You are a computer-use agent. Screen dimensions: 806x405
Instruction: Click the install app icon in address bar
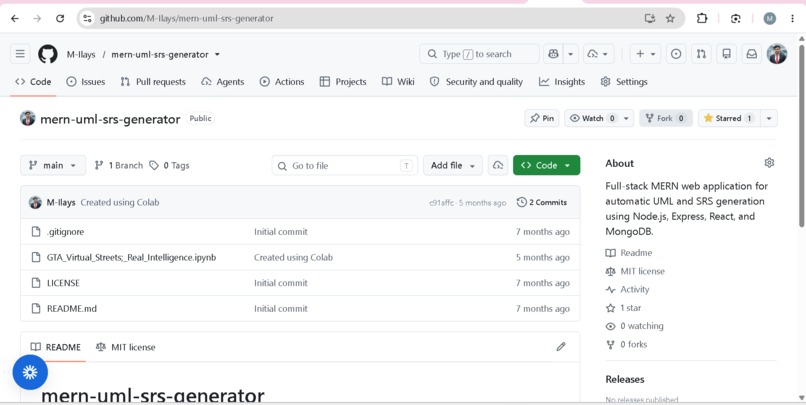(x=650, y=19)
